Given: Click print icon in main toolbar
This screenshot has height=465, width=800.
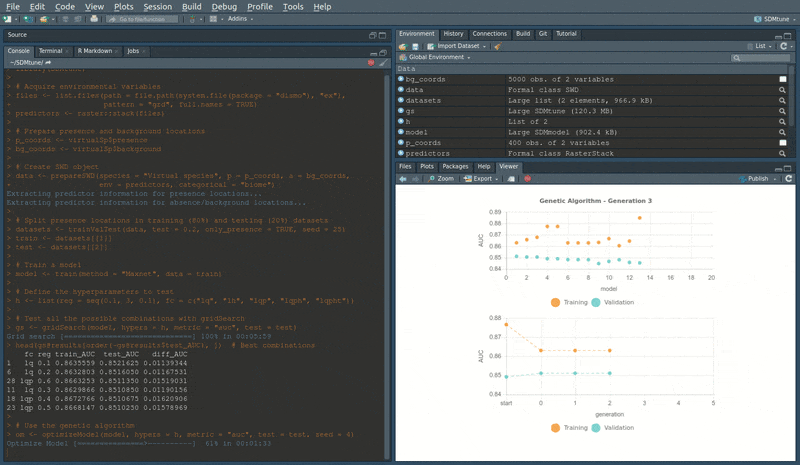Looking at the screenshot, I should 96,19.
